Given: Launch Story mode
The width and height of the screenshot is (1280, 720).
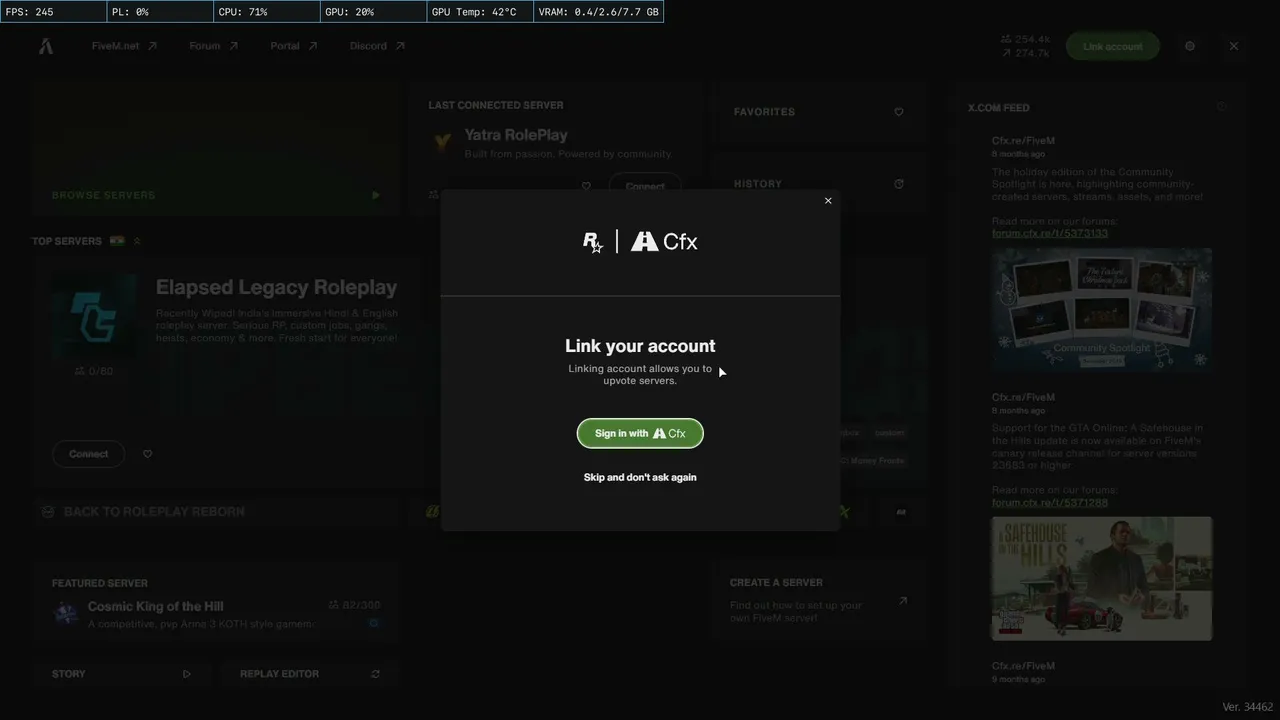Looking at the screenshot, I should point(123,674).
